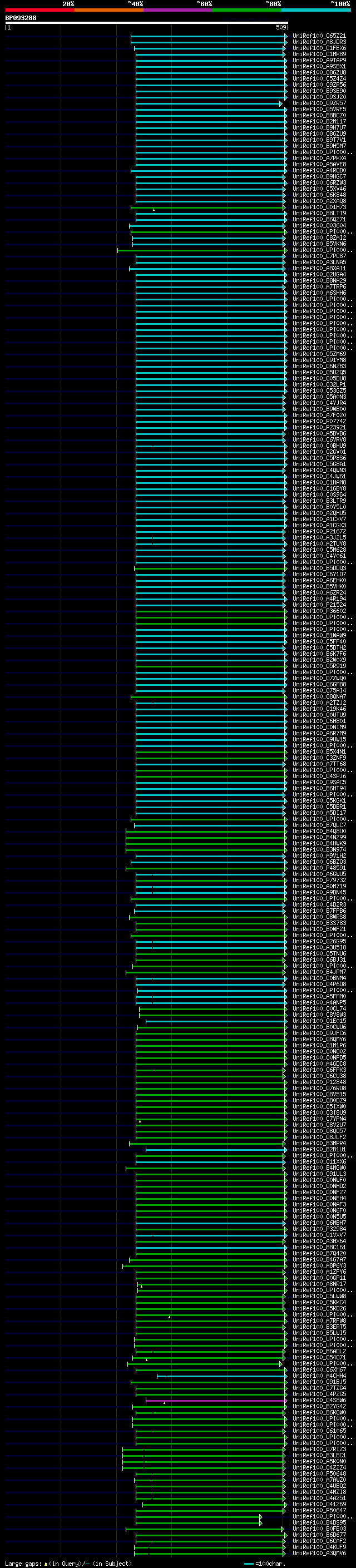Select hit label UniRef100_P50648
Image resolution: width=356 pixels, height=1568 pixels.
pyautogui.click(x=319, y=1473)
